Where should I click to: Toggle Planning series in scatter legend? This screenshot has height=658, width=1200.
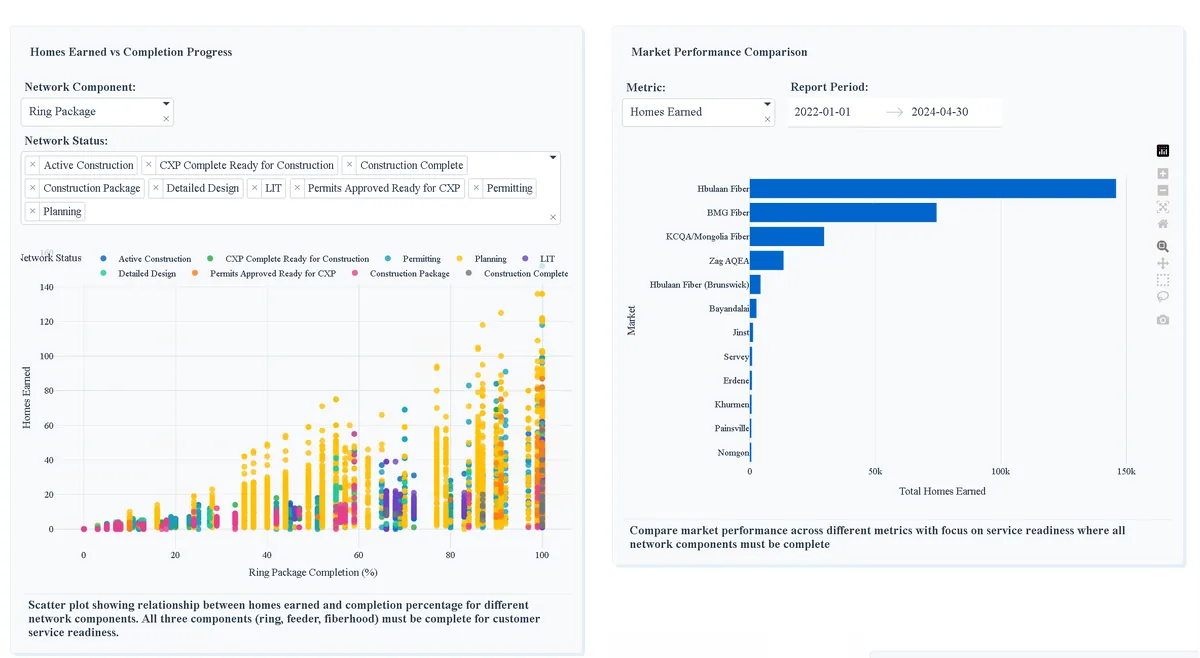[482, 259]
